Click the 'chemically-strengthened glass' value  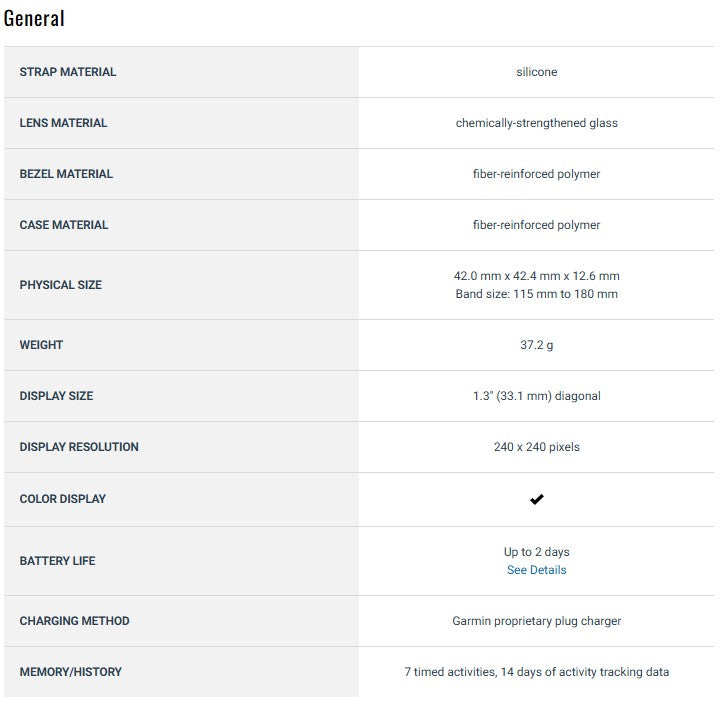(x=537, y=123)
